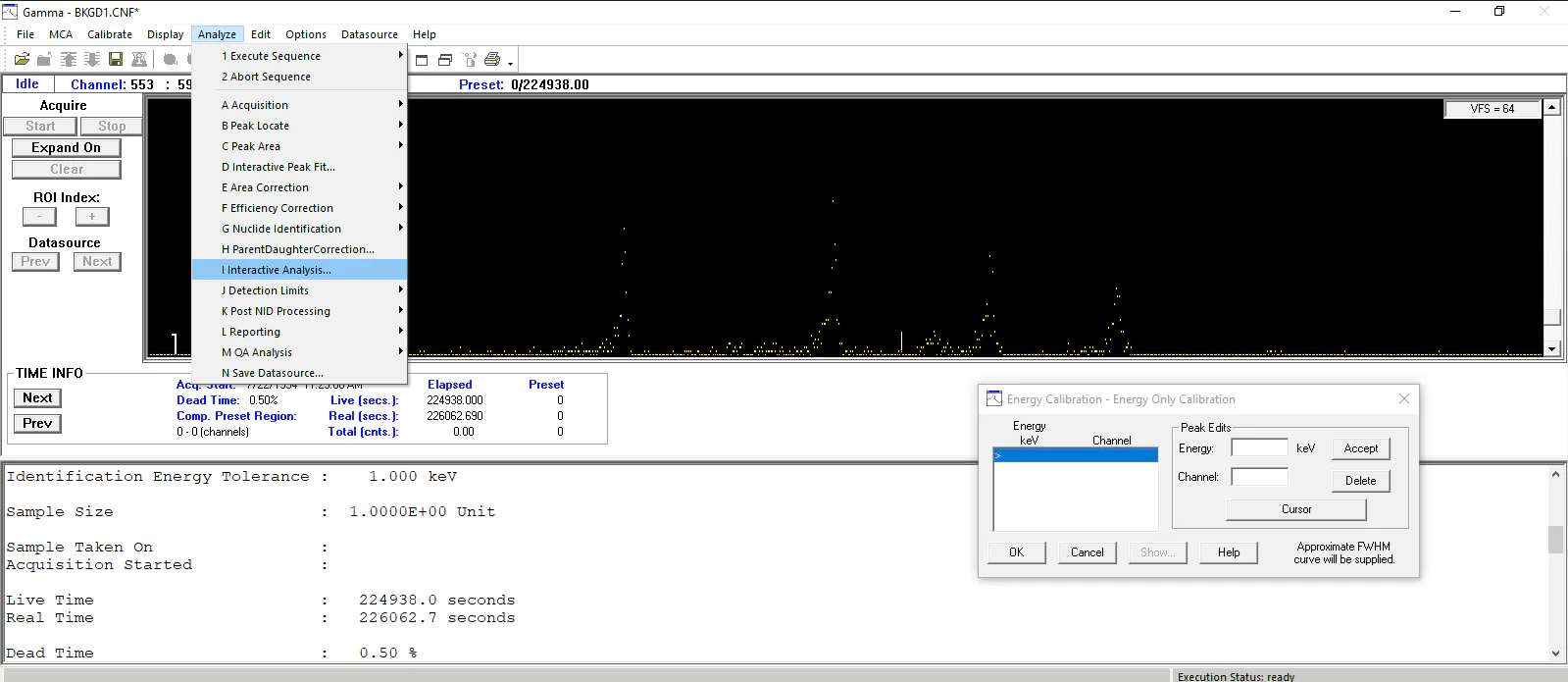The width and height of the screenshot is (1568, 682).
Task: Expand the Execute Sequence submenu
Action: pyautogui.click(x=299, y=56)
